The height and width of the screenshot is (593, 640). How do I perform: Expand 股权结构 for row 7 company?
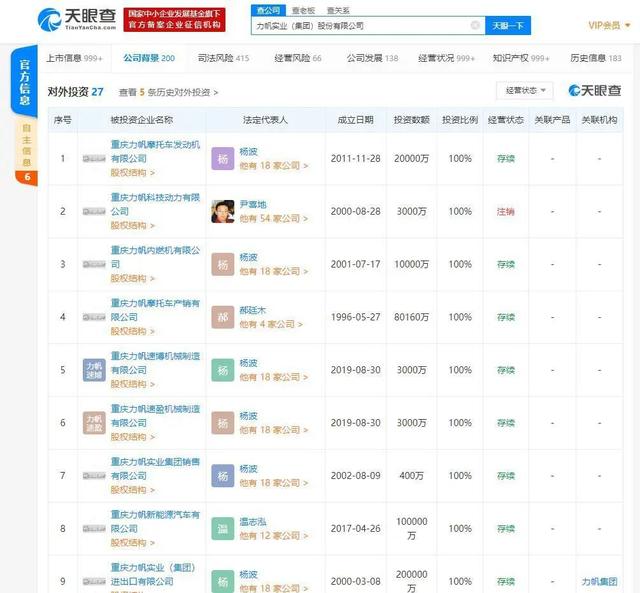coord(133,490)
